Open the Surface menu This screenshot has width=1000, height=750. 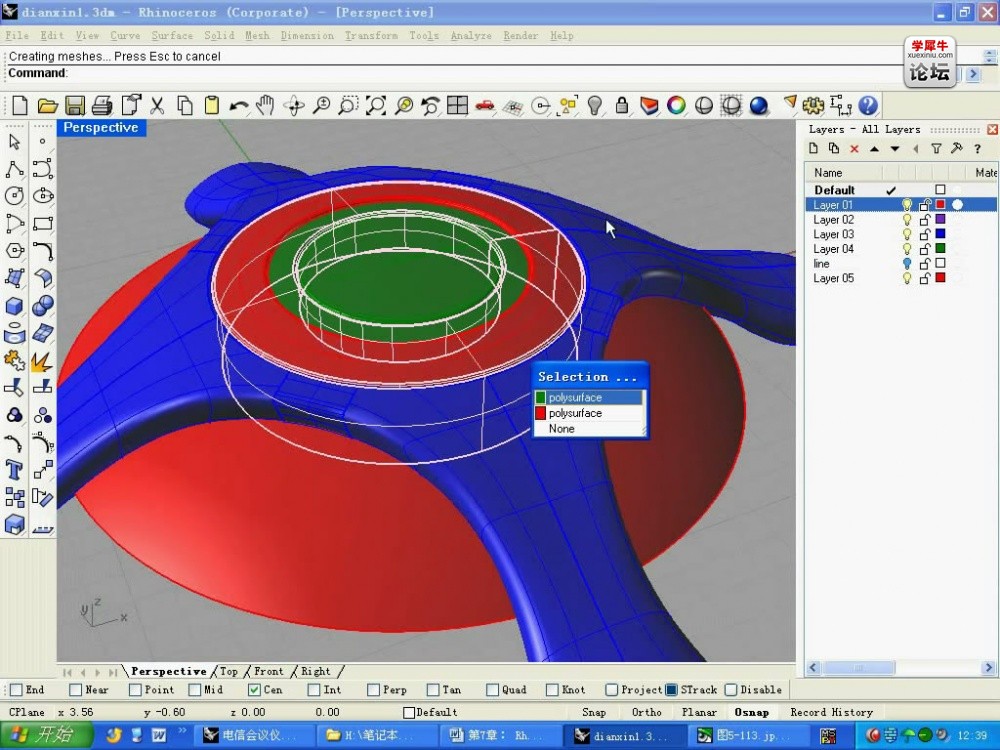pyautogui.click(x=172, y=36)
